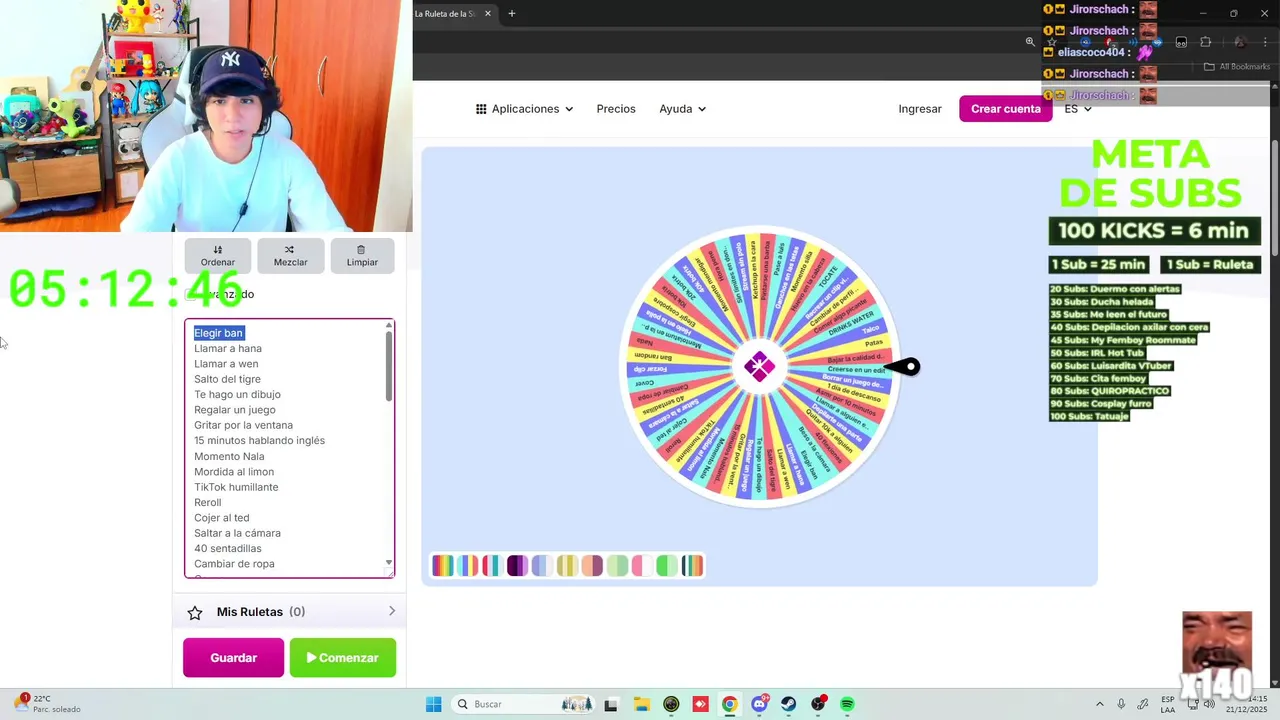The height and width of the screenshot is (720, 1280).
Task: Open File Explorer from the taskbar
Action: pos(642,704)
